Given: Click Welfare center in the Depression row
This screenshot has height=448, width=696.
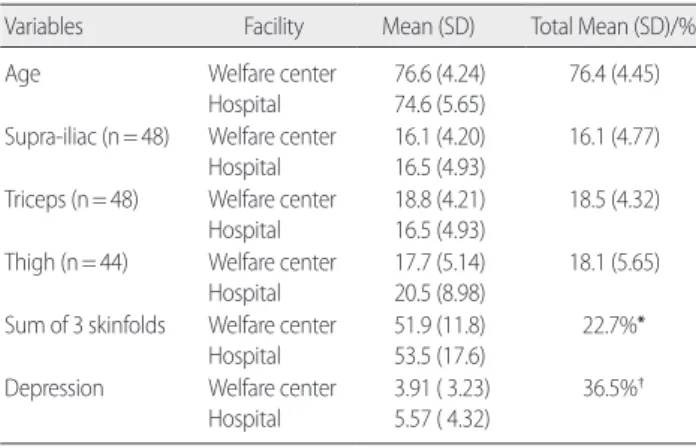Looking at the screenshot, I should pos(273,389).
